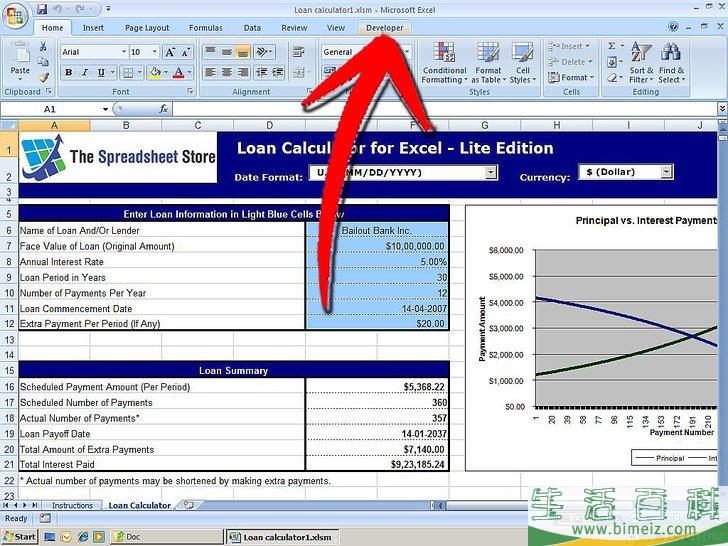Open Doc taskbar button
Image resolution: width=728 pixels, height=546 pixels.
[x=167, y=537]
